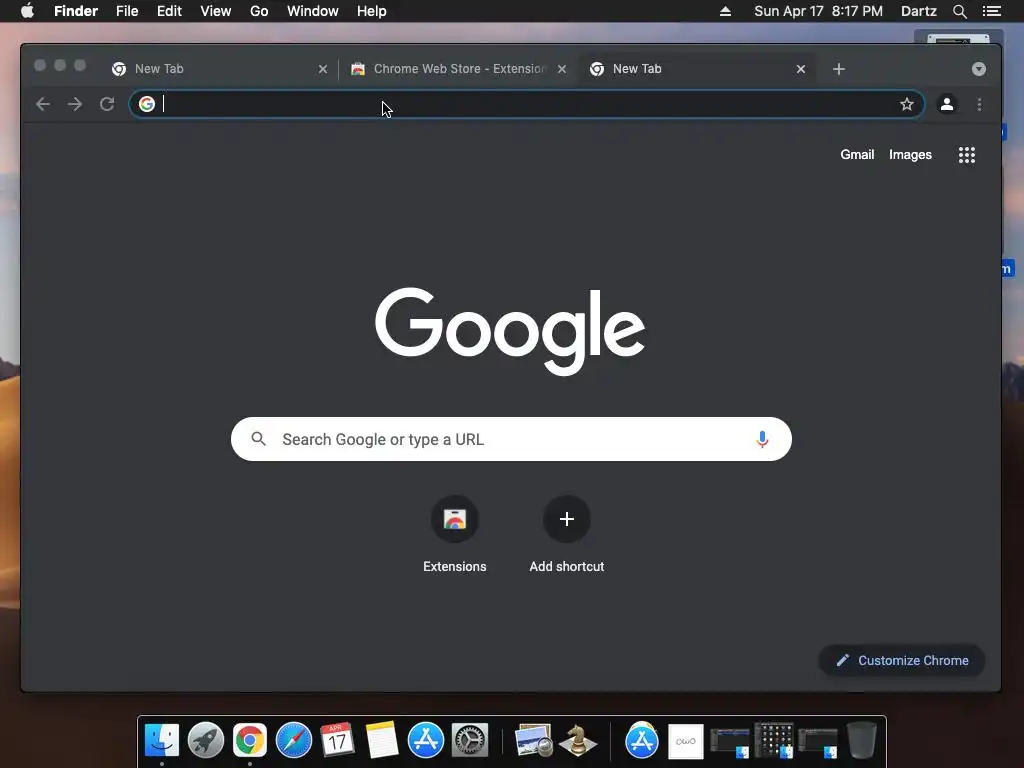The width and height of the screenshot is (1024, 768).
Task: Click the Customize Chrome button
Action: tap(901, 660)
